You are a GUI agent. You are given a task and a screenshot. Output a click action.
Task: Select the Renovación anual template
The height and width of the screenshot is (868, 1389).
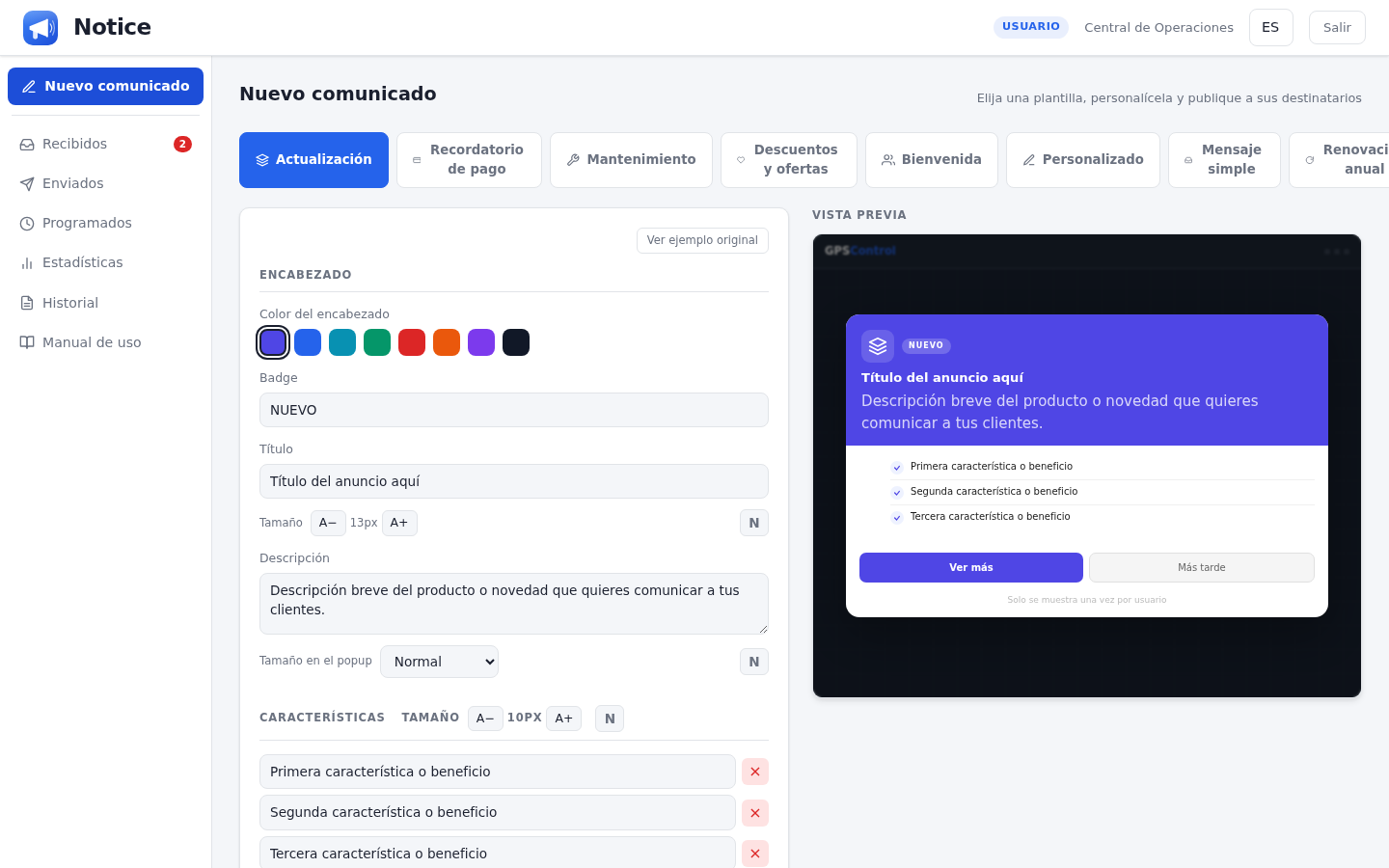[x=1341, y=160]
